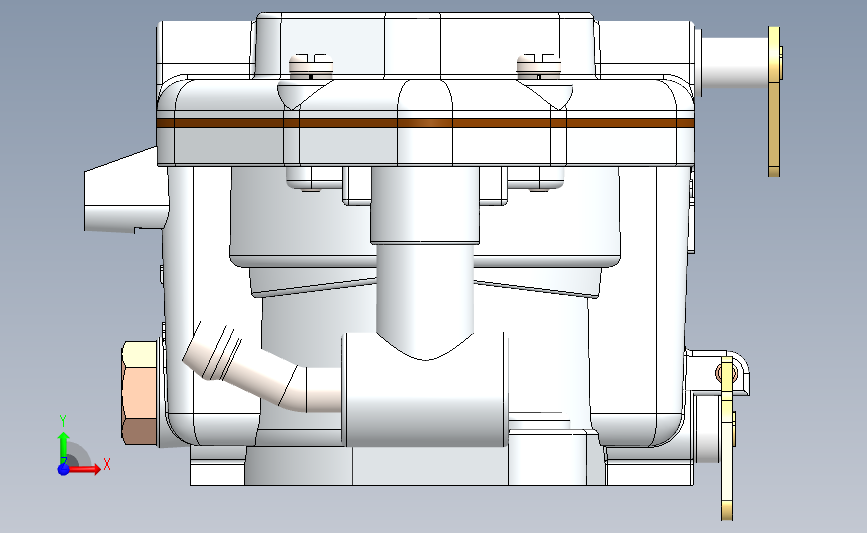The height and width of the screenshot is (533, 867).
Task: Select the orange hex plug on carburetor
Action: pos(140,393)
